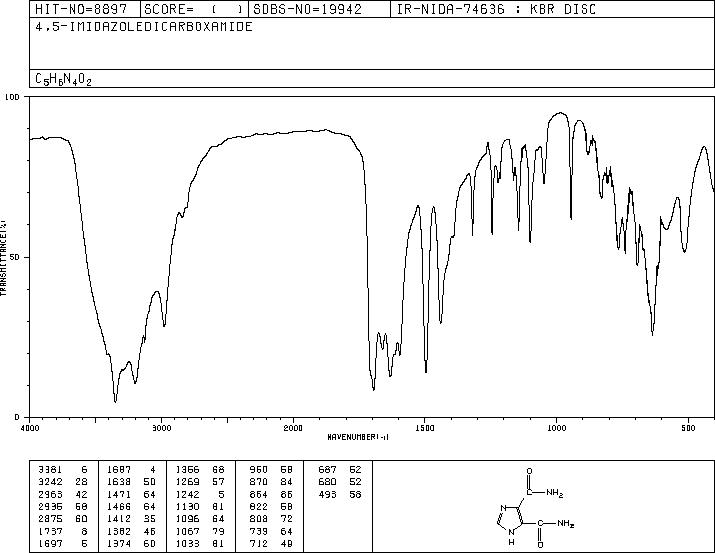Click the 960 peak table entry
This screenshot has width=715, height=553.
tap(270, 470)
